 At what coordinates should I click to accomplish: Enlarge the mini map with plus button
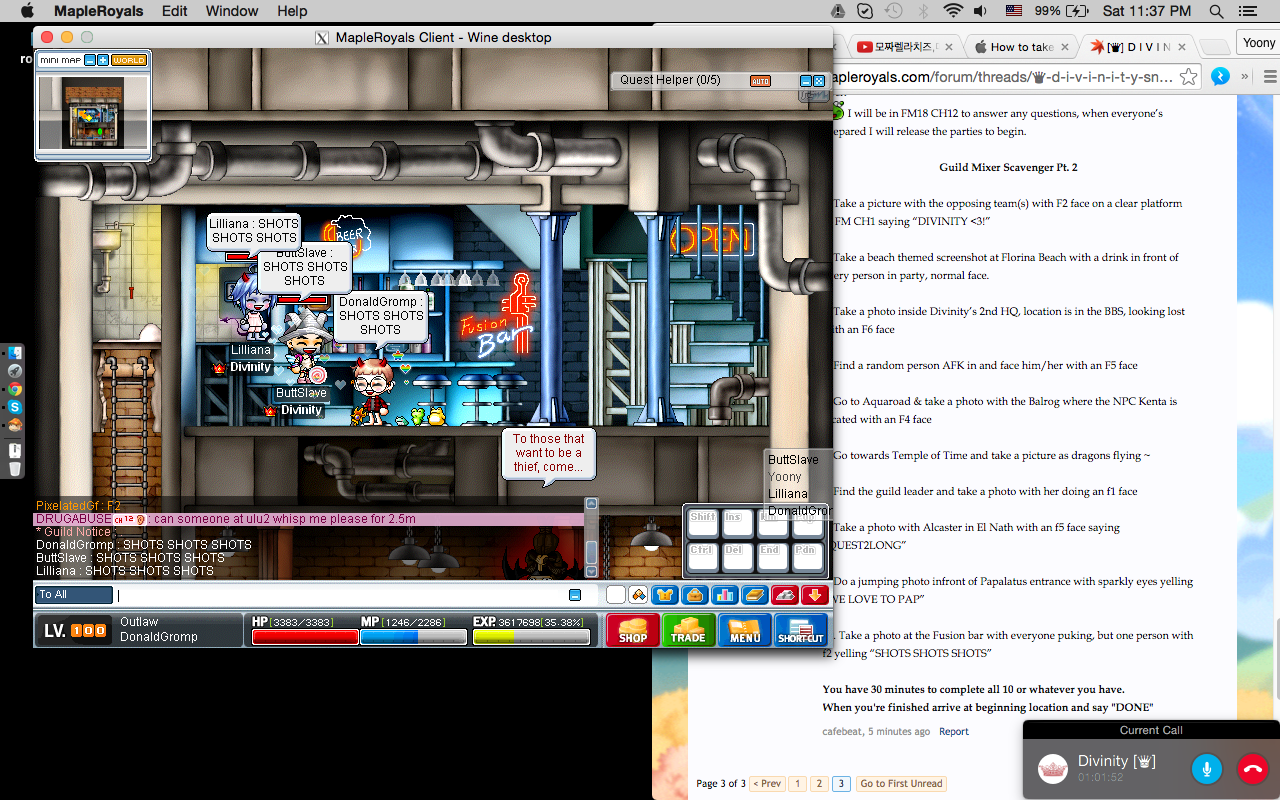coord(102,60)
